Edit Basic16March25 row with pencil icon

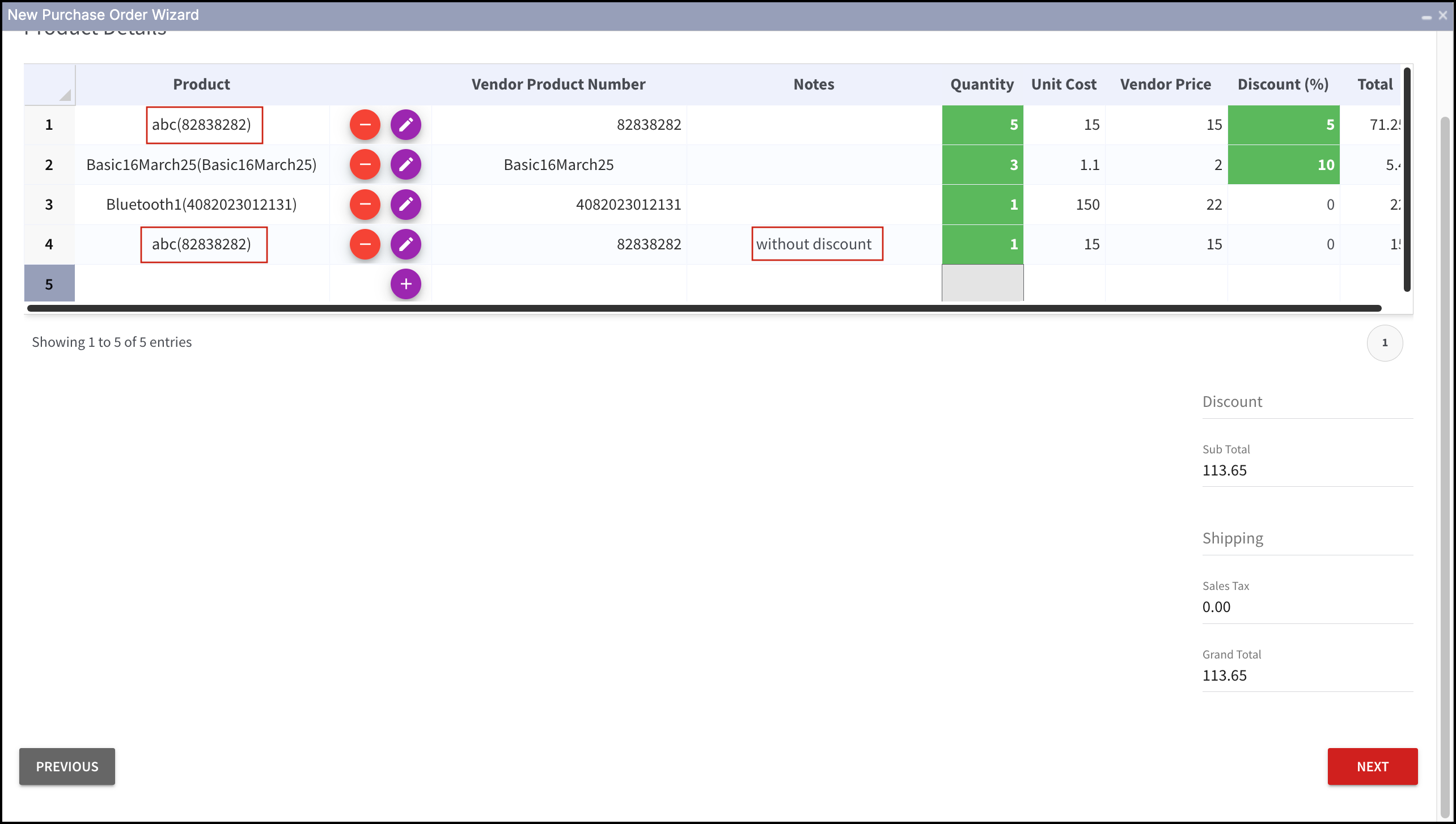coord(406,165)
